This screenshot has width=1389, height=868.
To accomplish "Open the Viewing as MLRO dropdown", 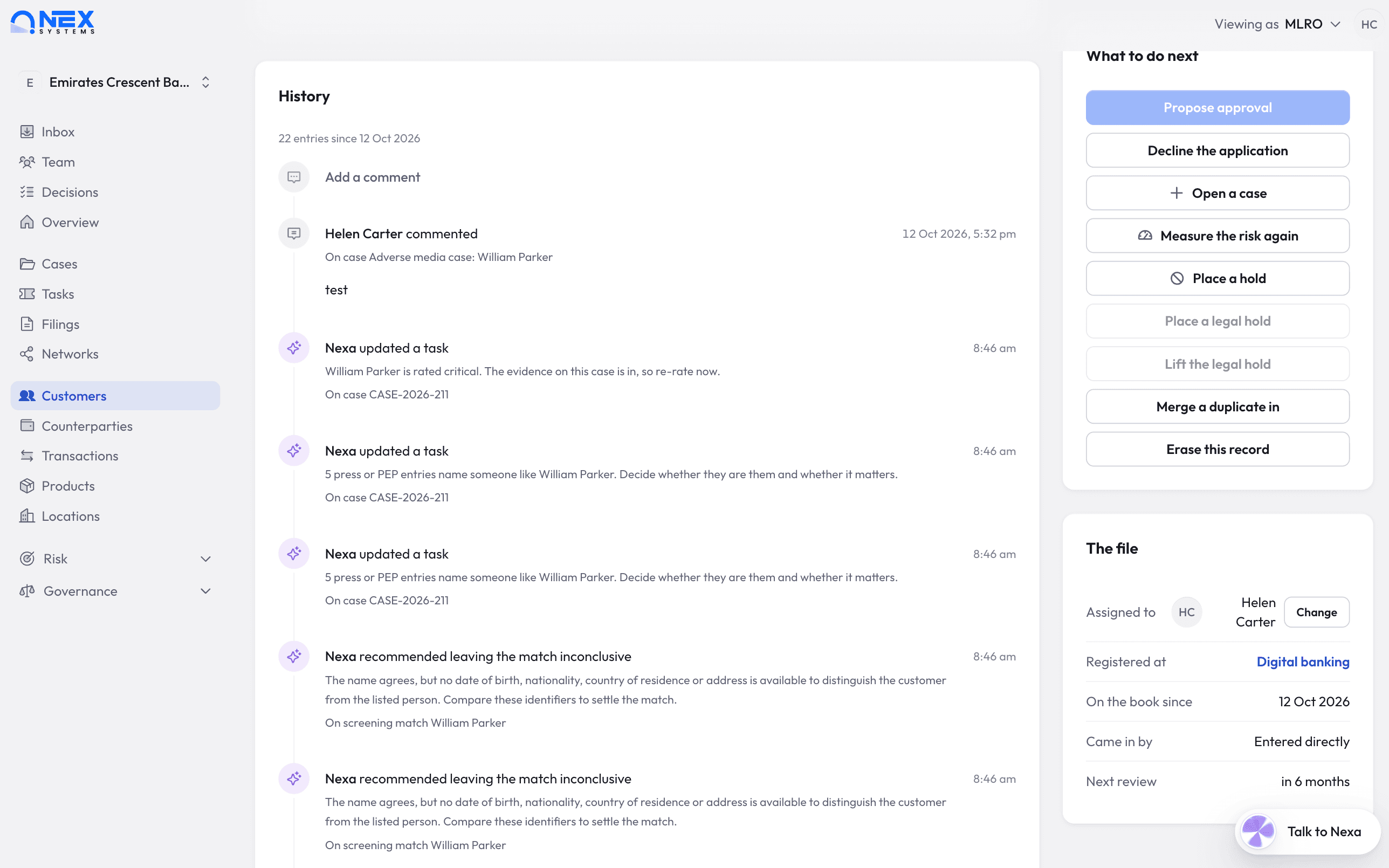I will pyautogui.click(x=1277, y=24).
